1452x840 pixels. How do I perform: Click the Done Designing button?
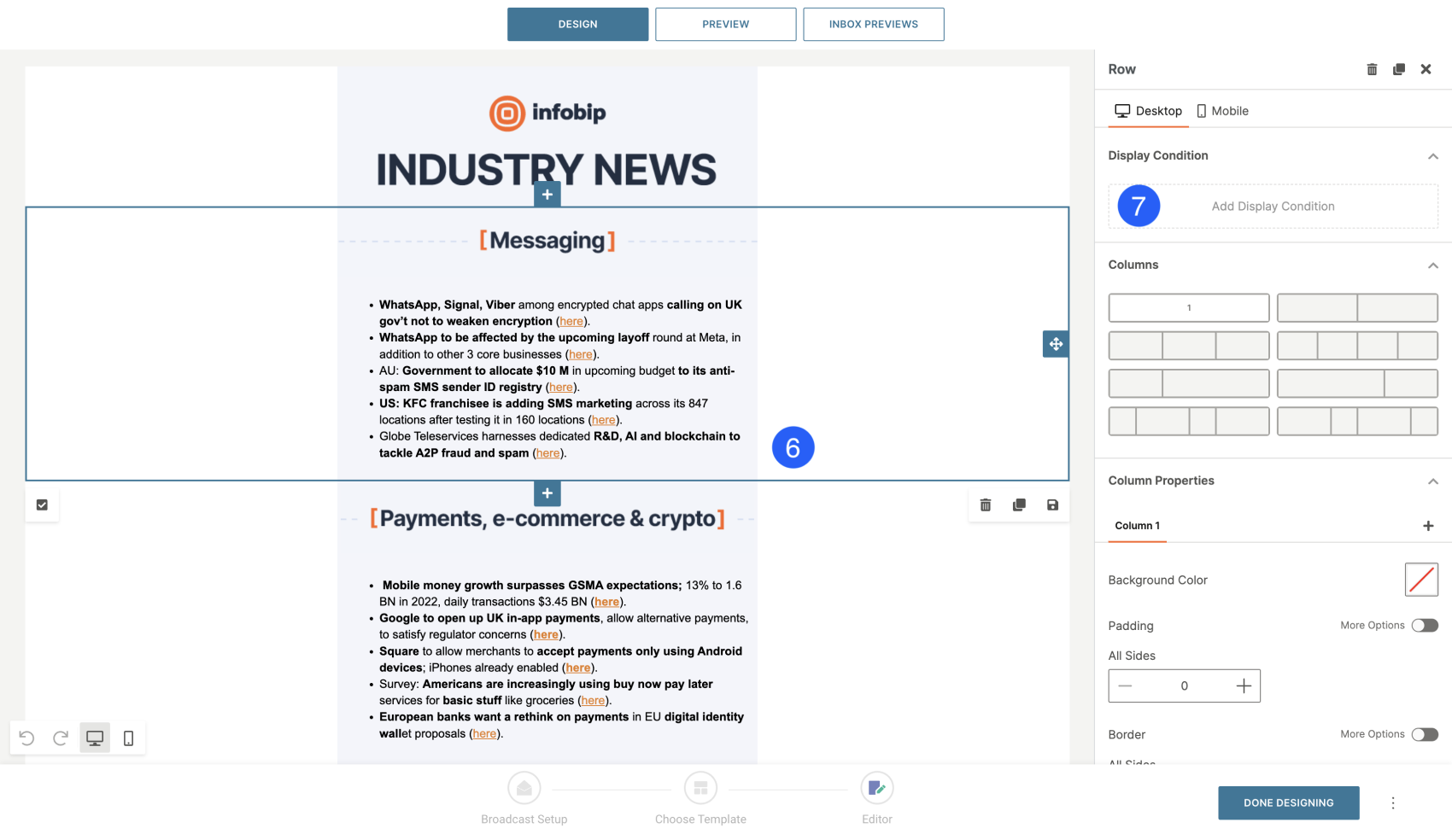point(1288,803)
